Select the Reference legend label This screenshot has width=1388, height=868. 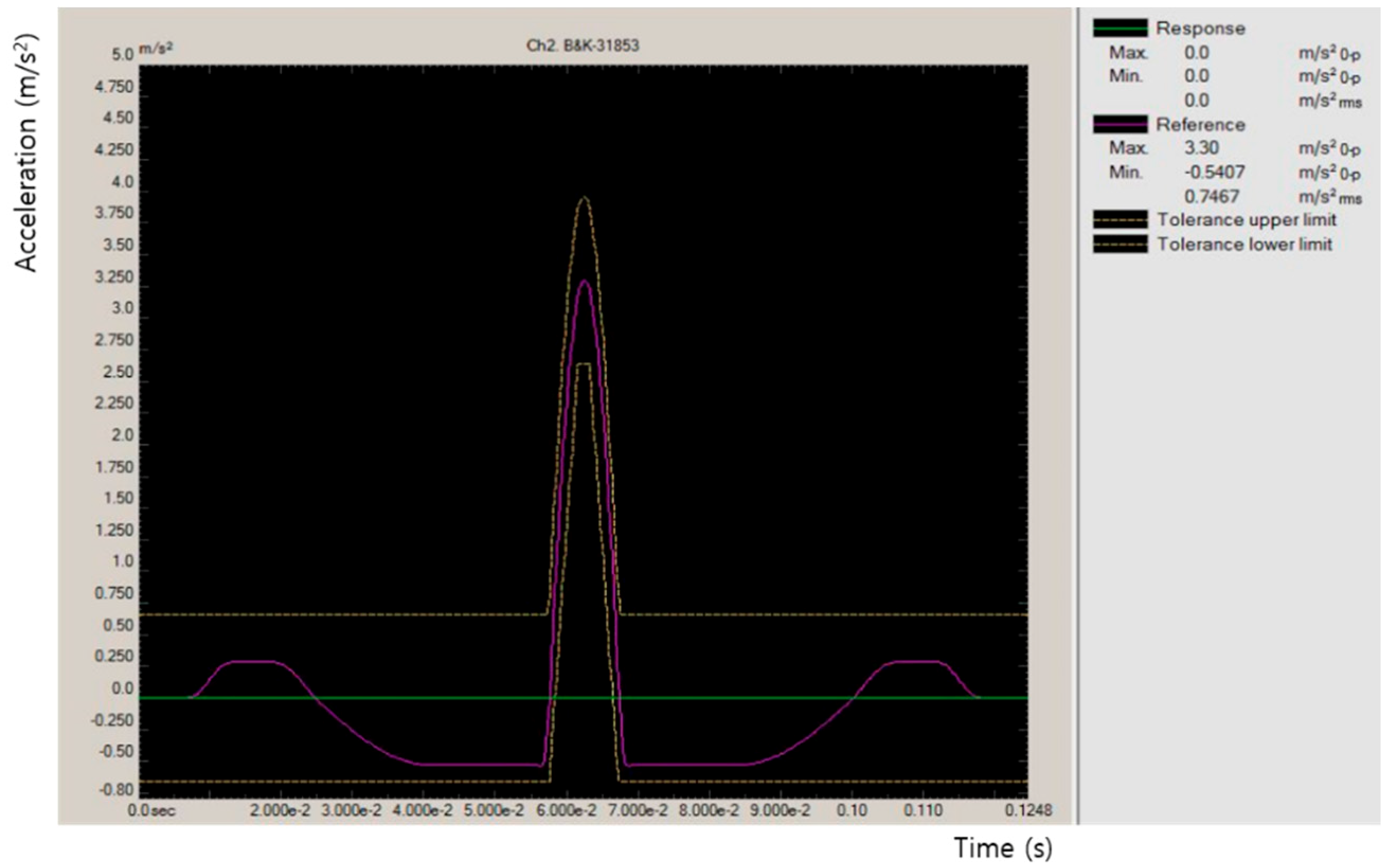tap(1201, 124)
